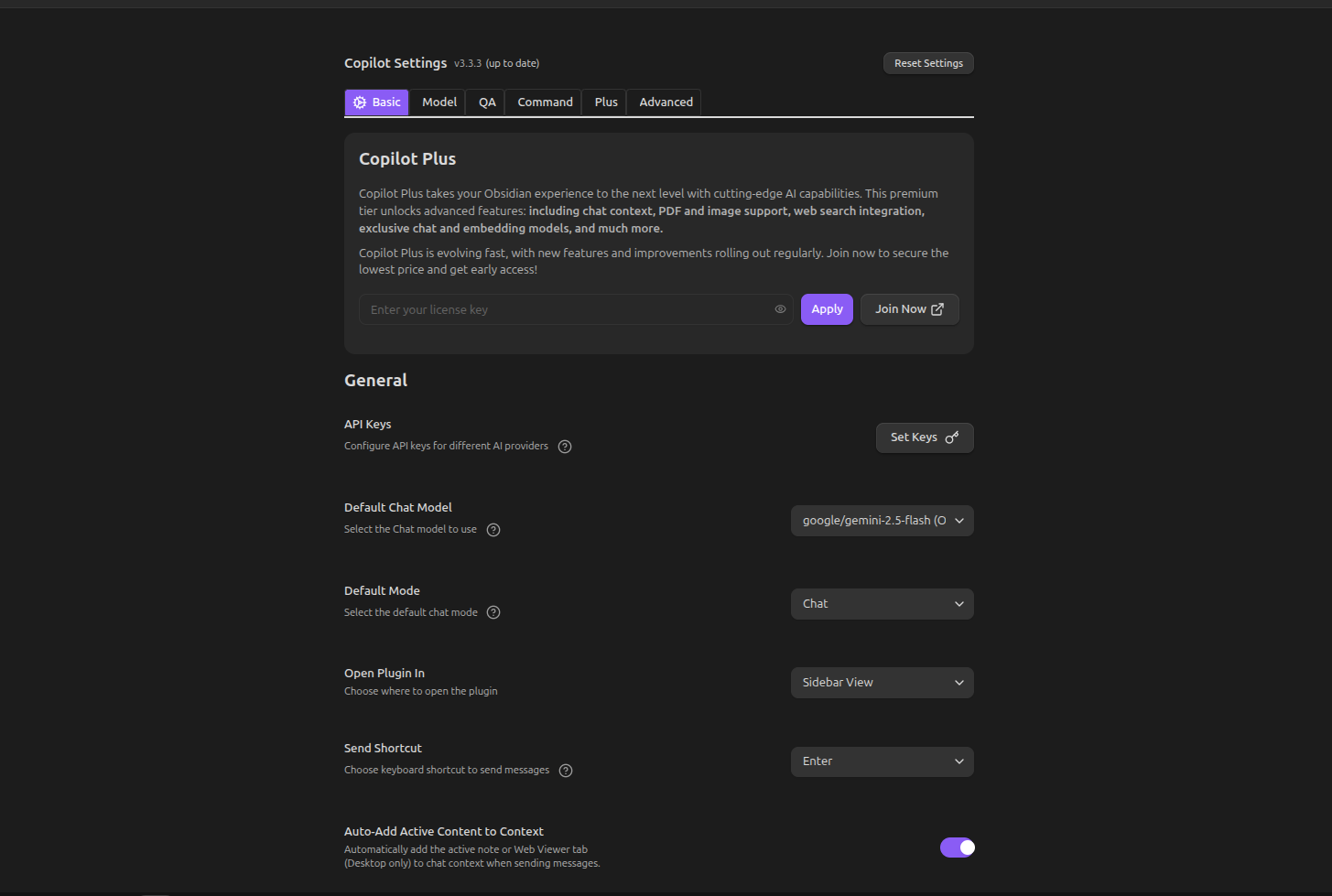Go to the QA tab
The height and width of the screenshot is (896, 1332).
pos(487,103)
